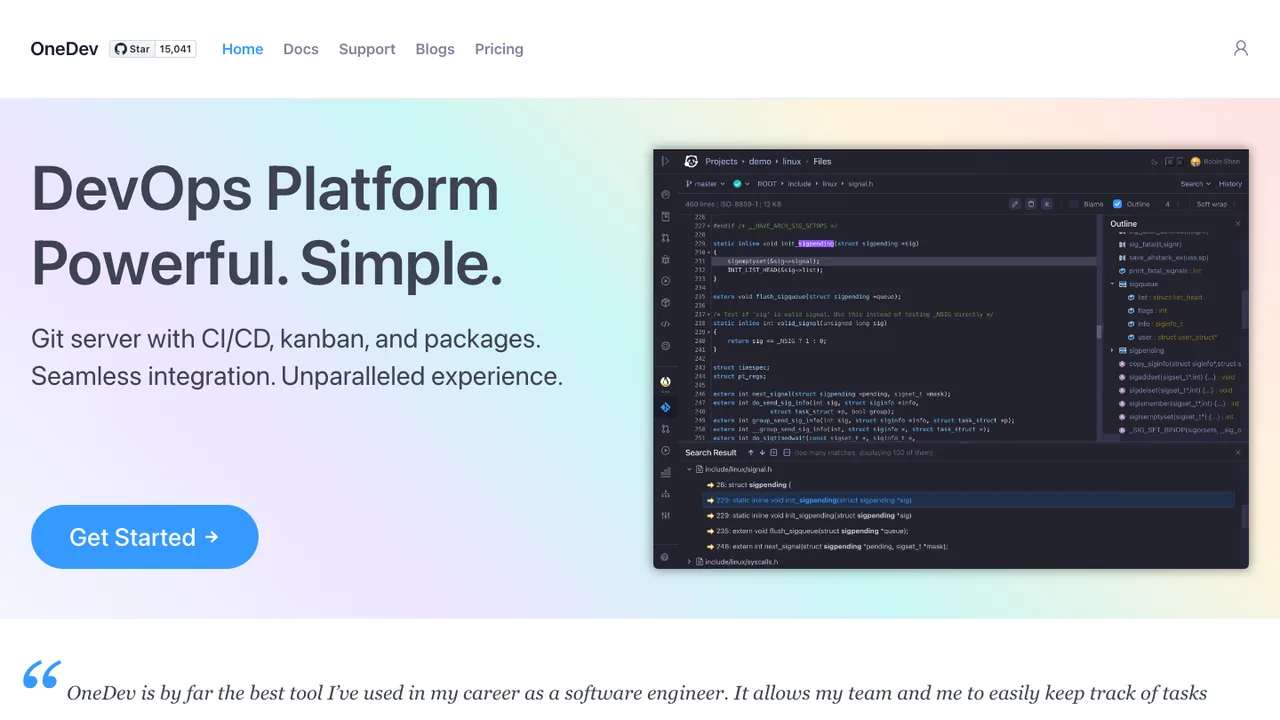Click the help question mark icon in sidebar
The image size is (1280, 720).
tap(665, 557)
